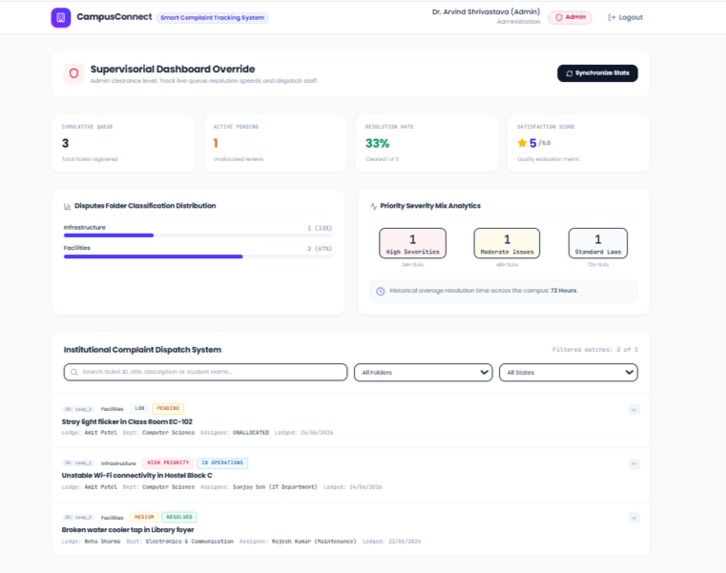
Task: Click the 33% resolution rate value
Action: click(x=377, y=143)
